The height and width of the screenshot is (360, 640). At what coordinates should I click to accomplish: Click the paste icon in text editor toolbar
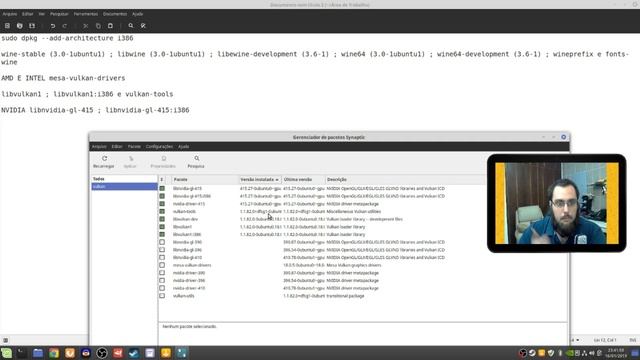110,26
